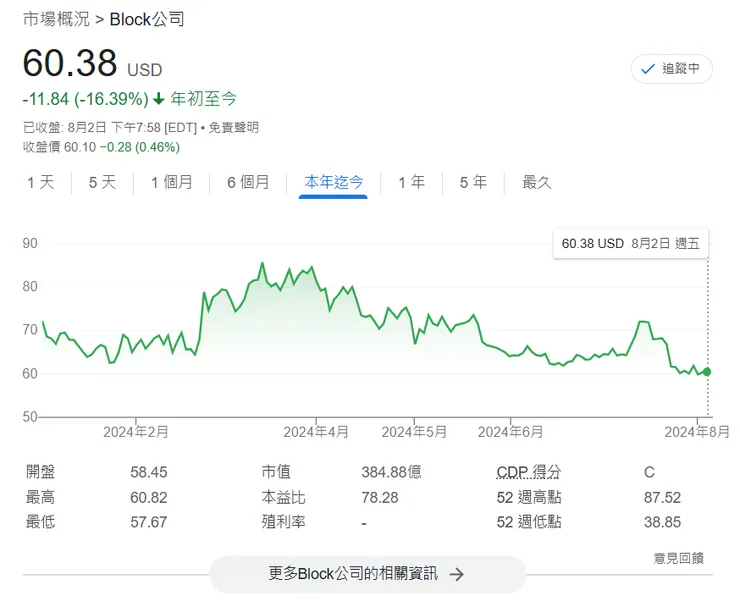Open the 意見回饋 feedback link
This screenshot has width=740, height=601.
(679, 559)
